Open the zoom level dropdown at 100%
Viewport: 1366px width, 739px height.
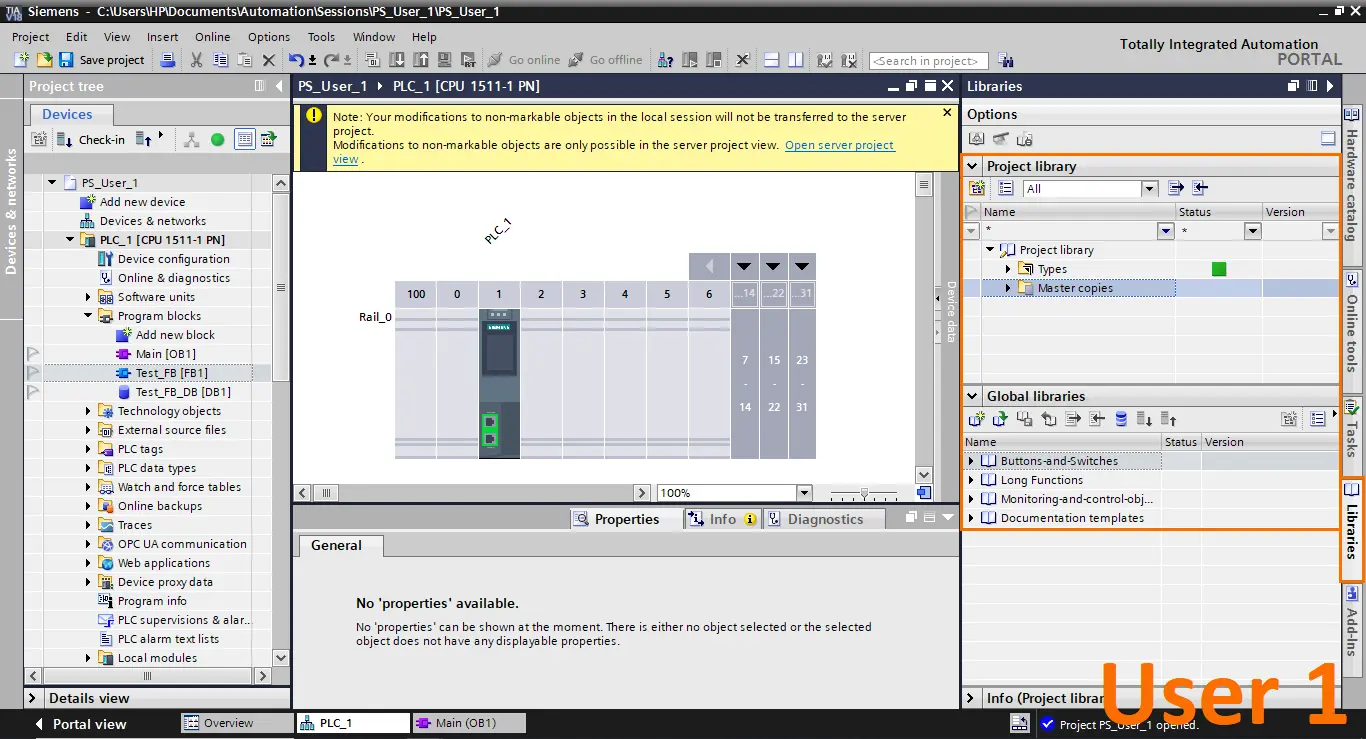(804, 493)
